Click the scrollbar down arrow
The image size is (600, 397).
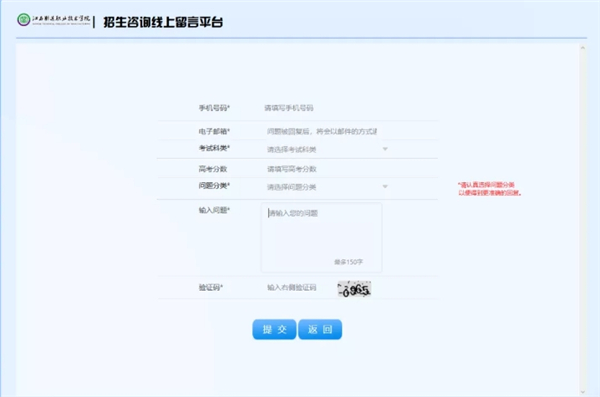[582, 392]
